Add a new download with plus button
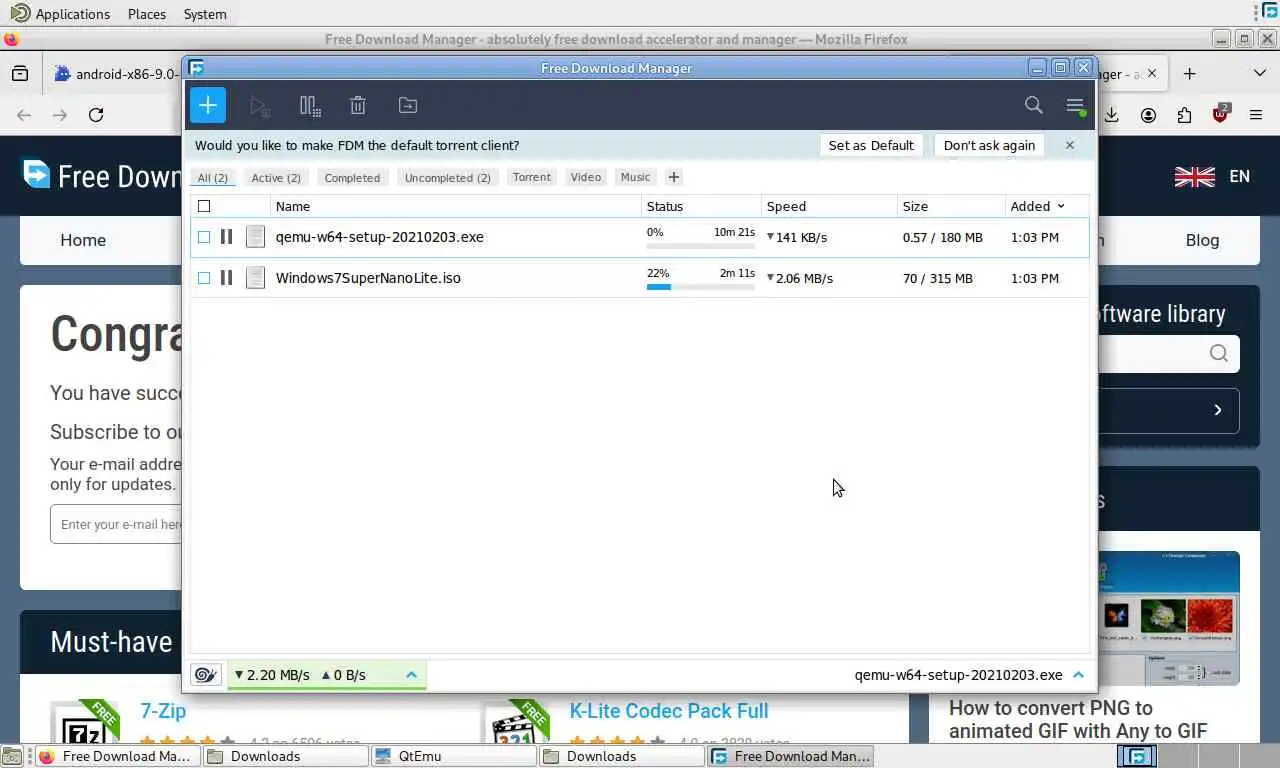Screen dimensions: 1280x768 [208, 105]
